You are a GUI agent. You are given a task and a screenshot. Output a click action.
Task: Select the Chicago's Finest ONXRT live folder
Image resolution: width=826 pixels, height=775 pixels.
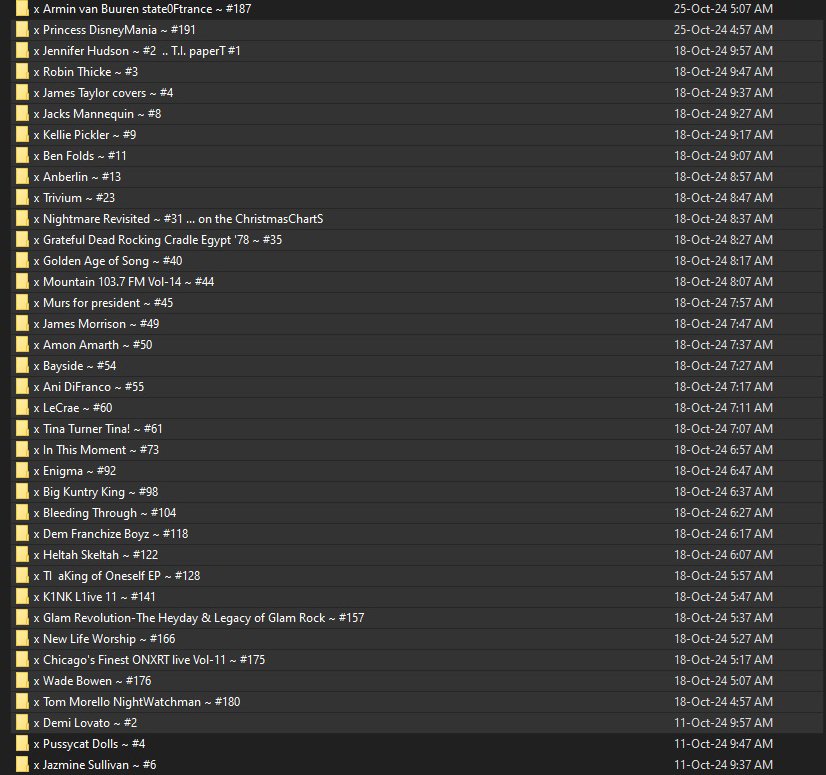tap(153, 660)
